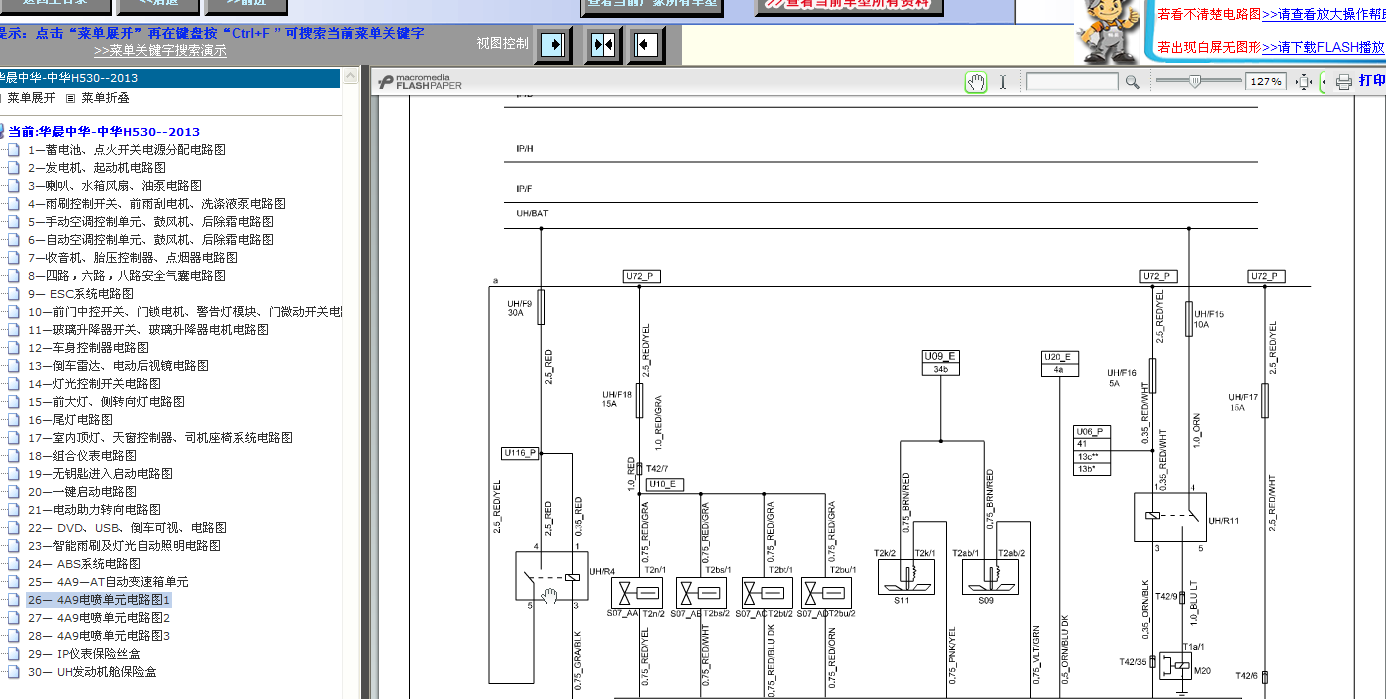The image size is (1386, 699).
Task: Open 22— DVD、USB、倒车可视 diagram
Action: (127, 528)
